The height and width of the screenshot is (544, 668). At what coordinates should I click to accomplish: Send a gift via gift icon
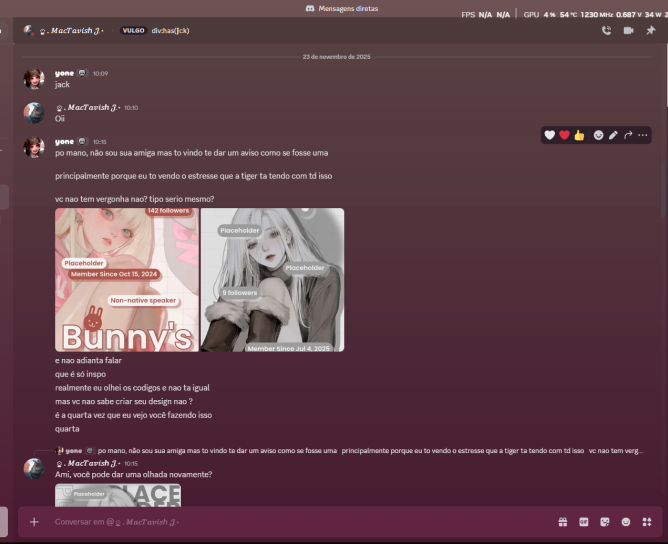point(563,522)
